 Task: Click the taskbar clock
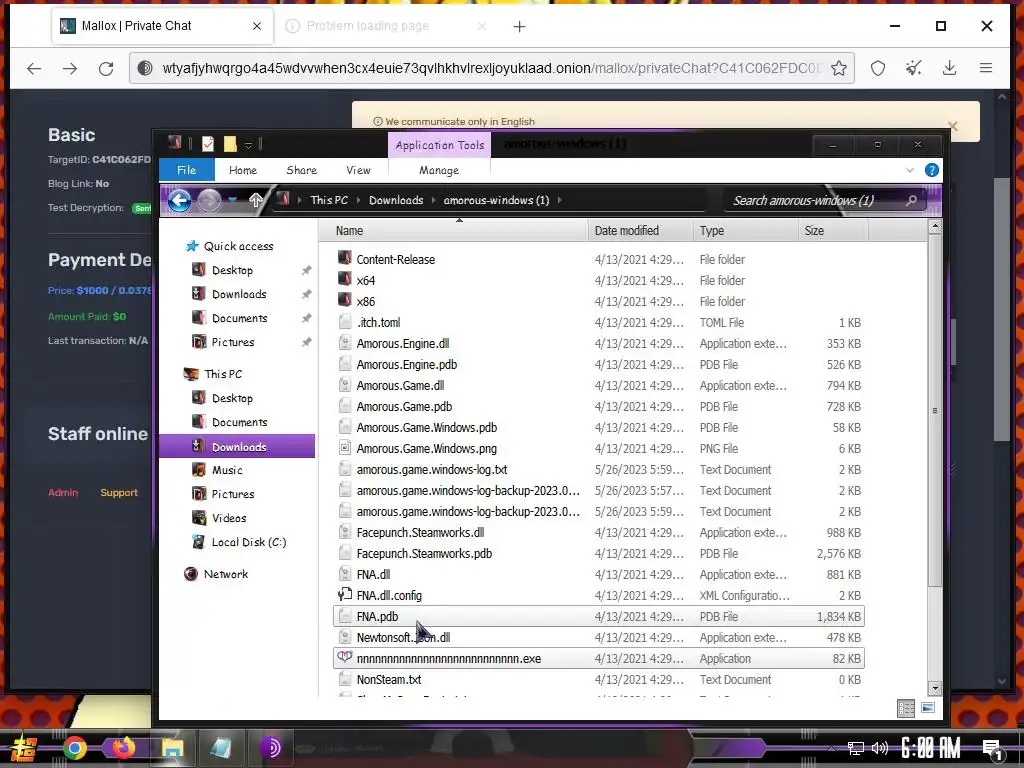click(x=931, y=748)
